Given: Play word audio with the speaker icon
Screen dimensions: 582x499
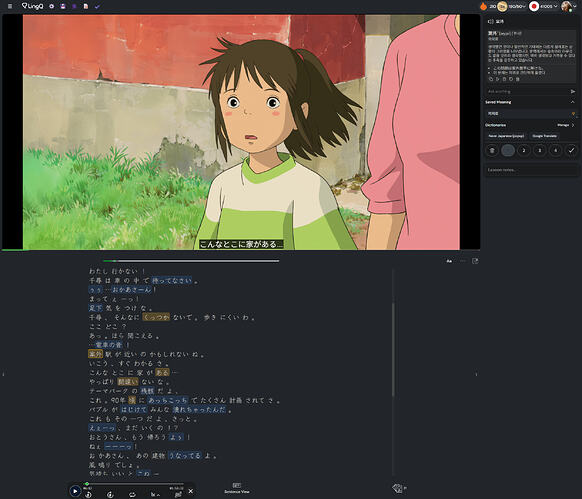Looking at the screenshot, I should pos(490,22).
